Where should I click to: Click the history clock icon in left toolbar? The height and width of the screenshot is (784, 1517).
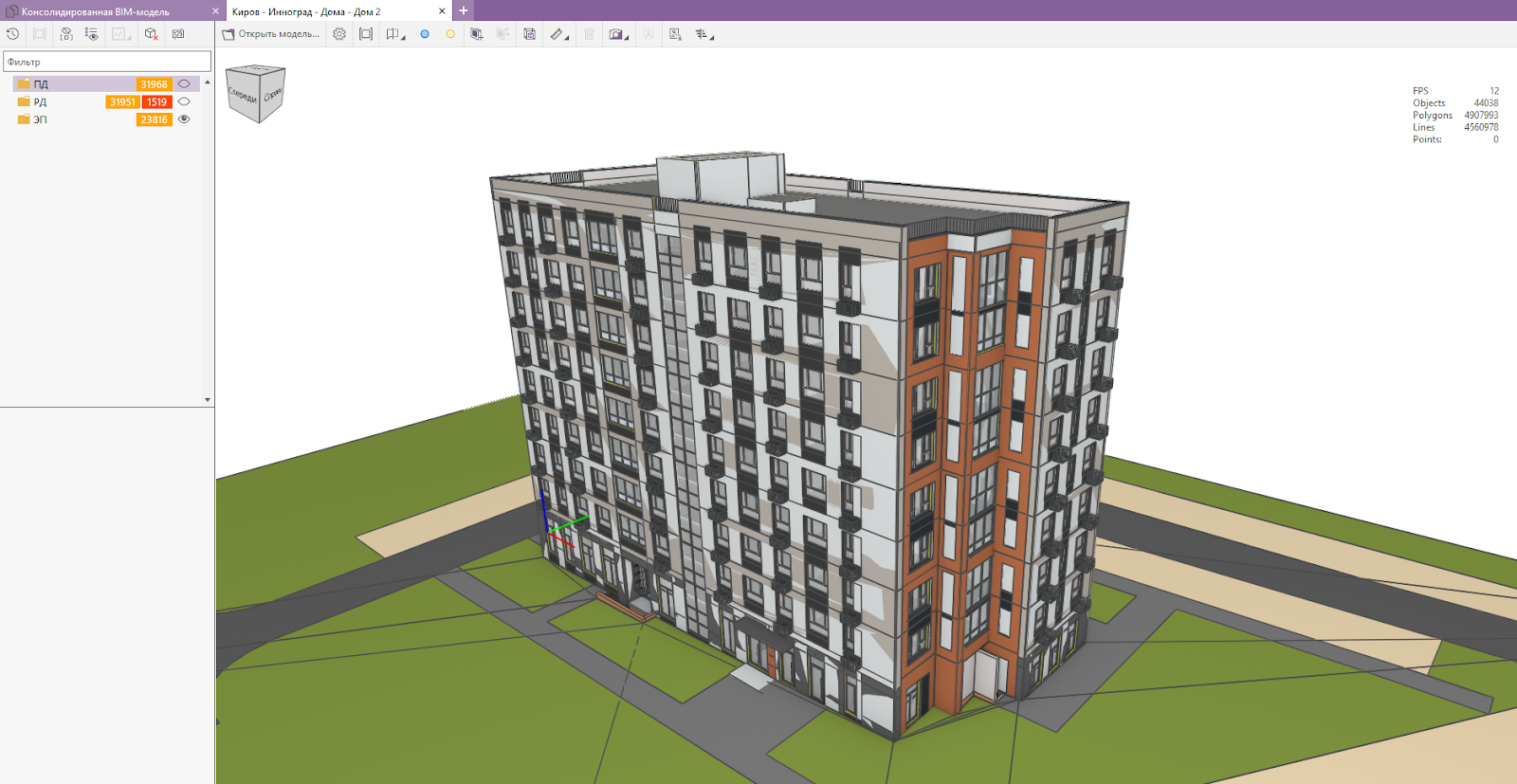coord(13,34)
